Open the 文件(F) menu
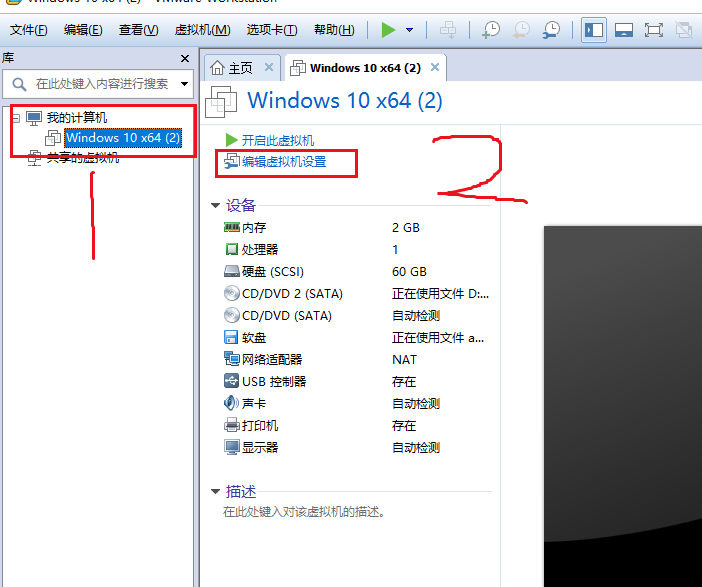702x587 pixels. [x=29, y=30]
